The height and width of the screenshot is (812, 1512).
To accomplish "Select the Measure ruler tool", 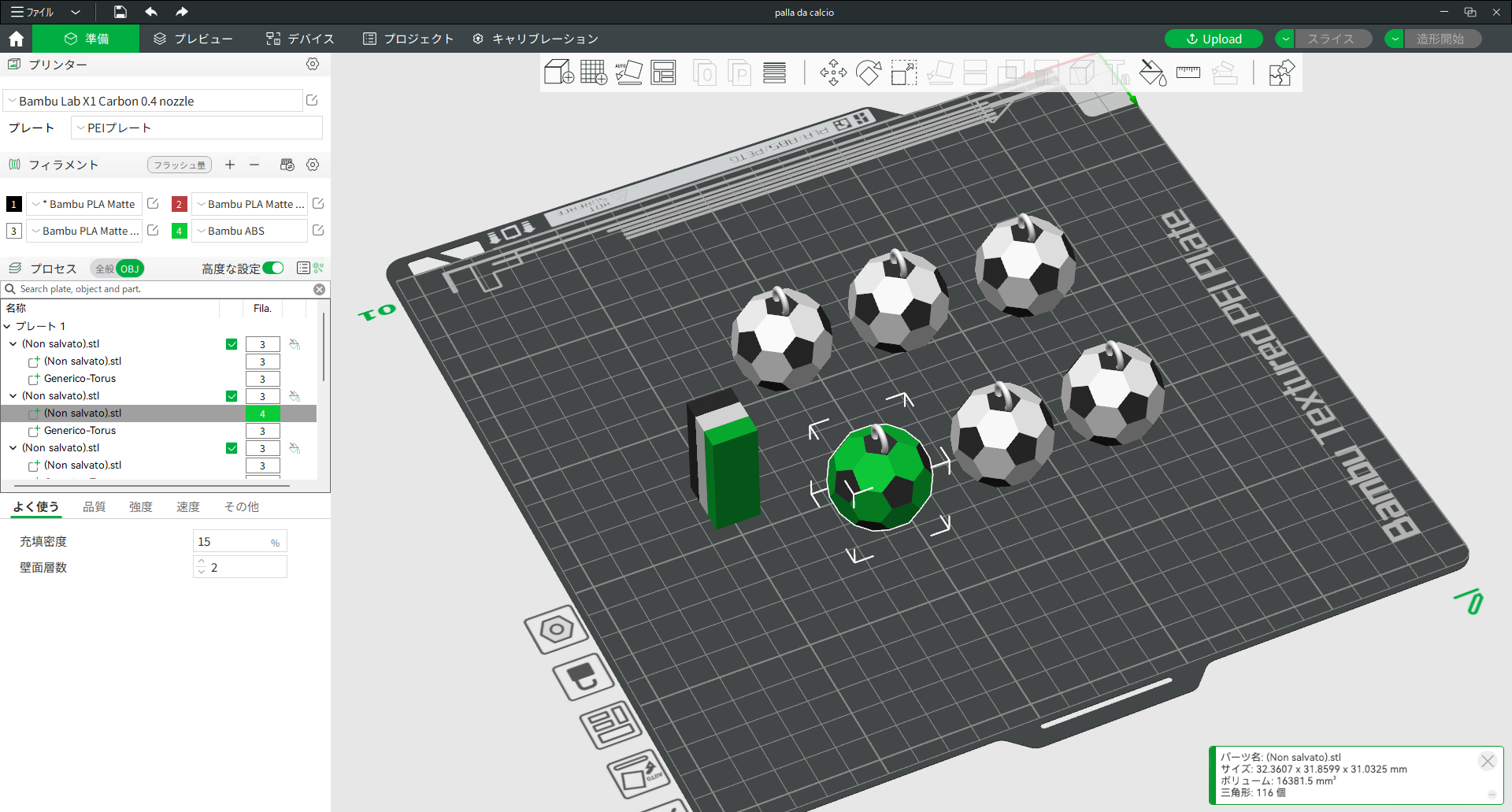I will tap(1188, 72).
